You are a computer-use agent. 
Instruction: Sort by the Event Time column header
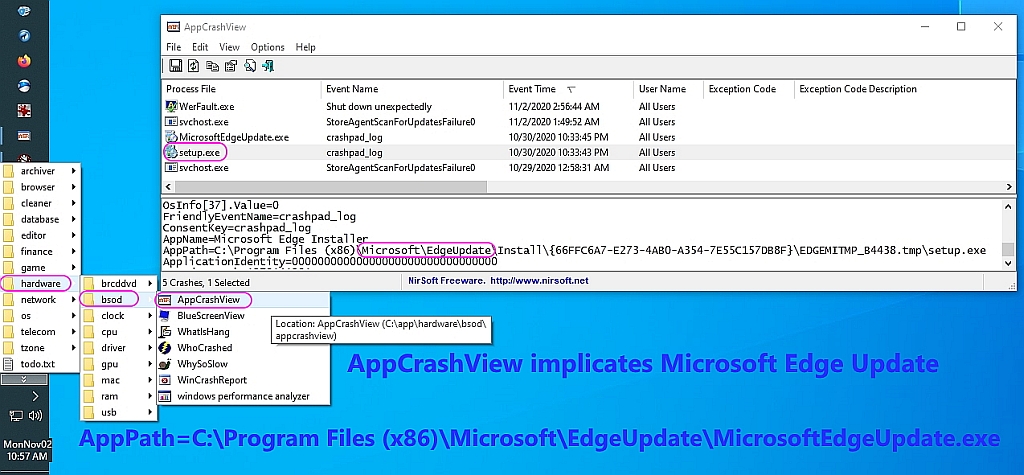tap(568, 89)
